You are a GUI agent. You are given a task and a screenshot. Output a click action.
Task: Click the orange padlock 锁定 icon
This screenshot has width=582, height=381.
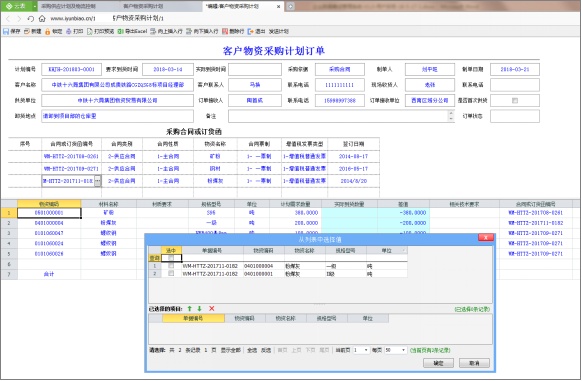click(x=48, y=32)
